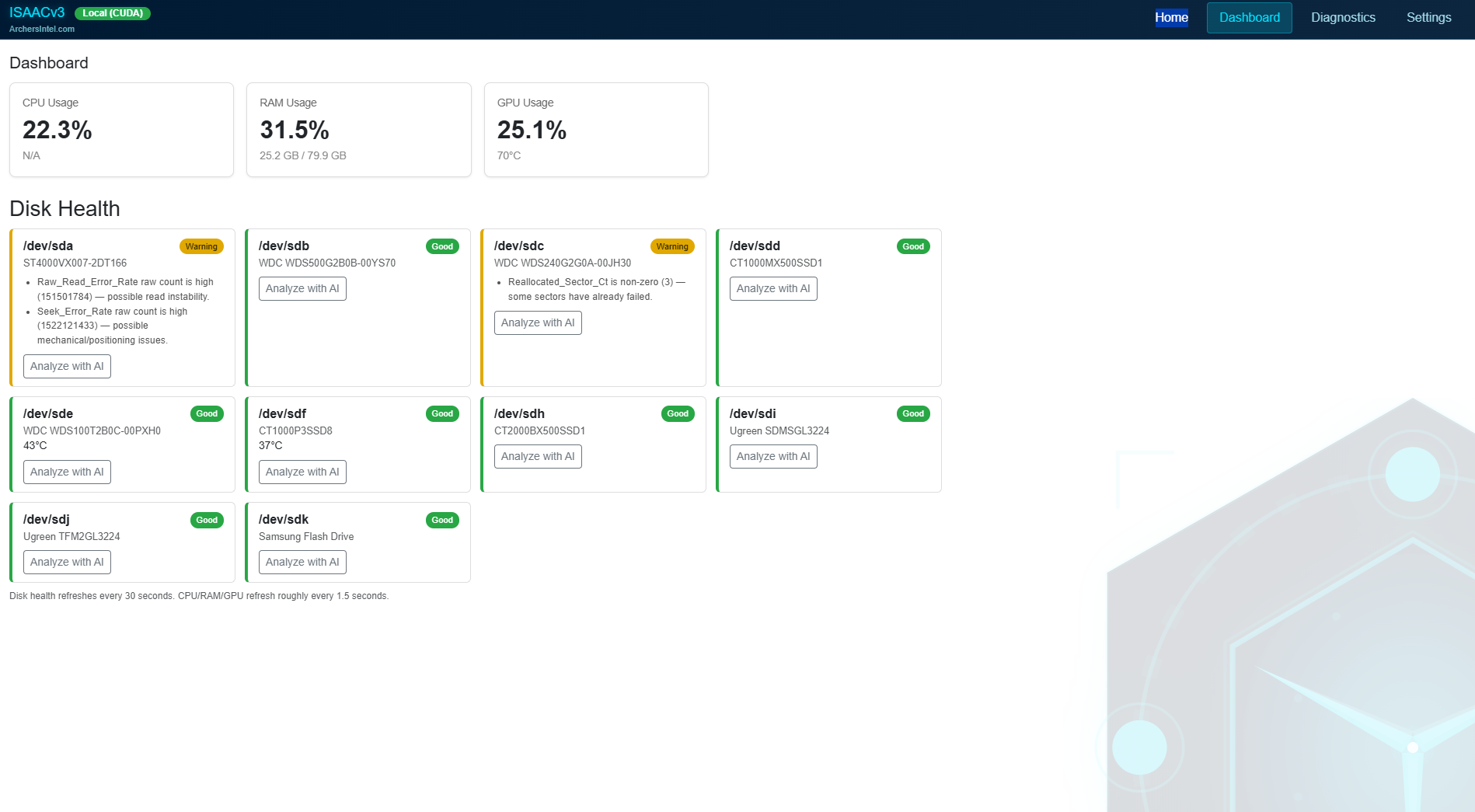This screenshot has height=812, width=1475.
Task: Analyze /dev/sdc with AI
Action: [x=538, y=323]
